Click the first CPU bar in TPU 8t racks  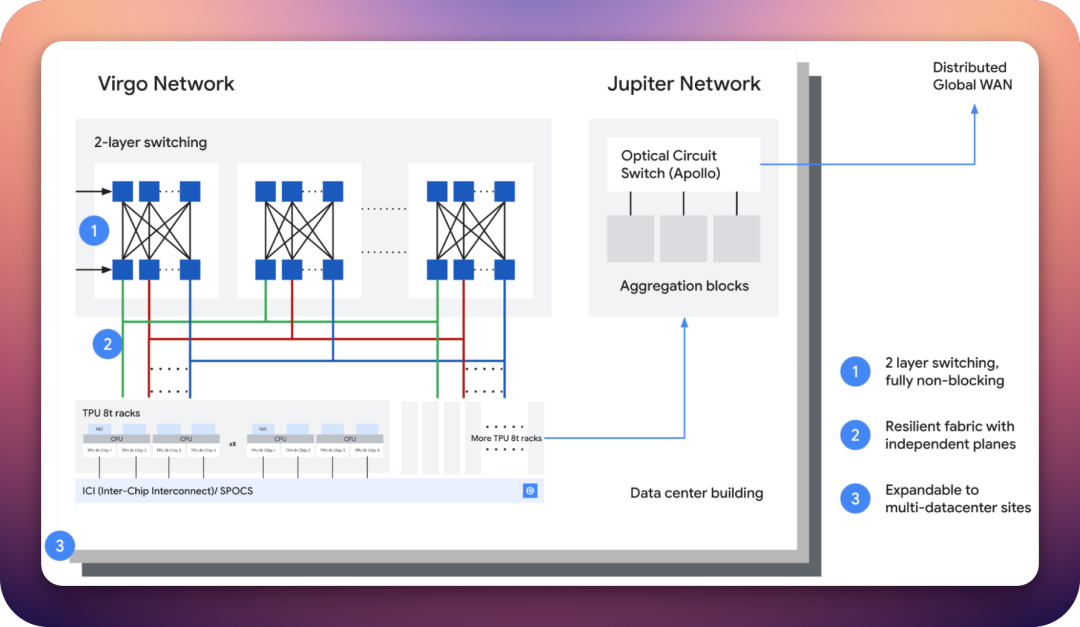pyautogui.click(x=115, y=438)
